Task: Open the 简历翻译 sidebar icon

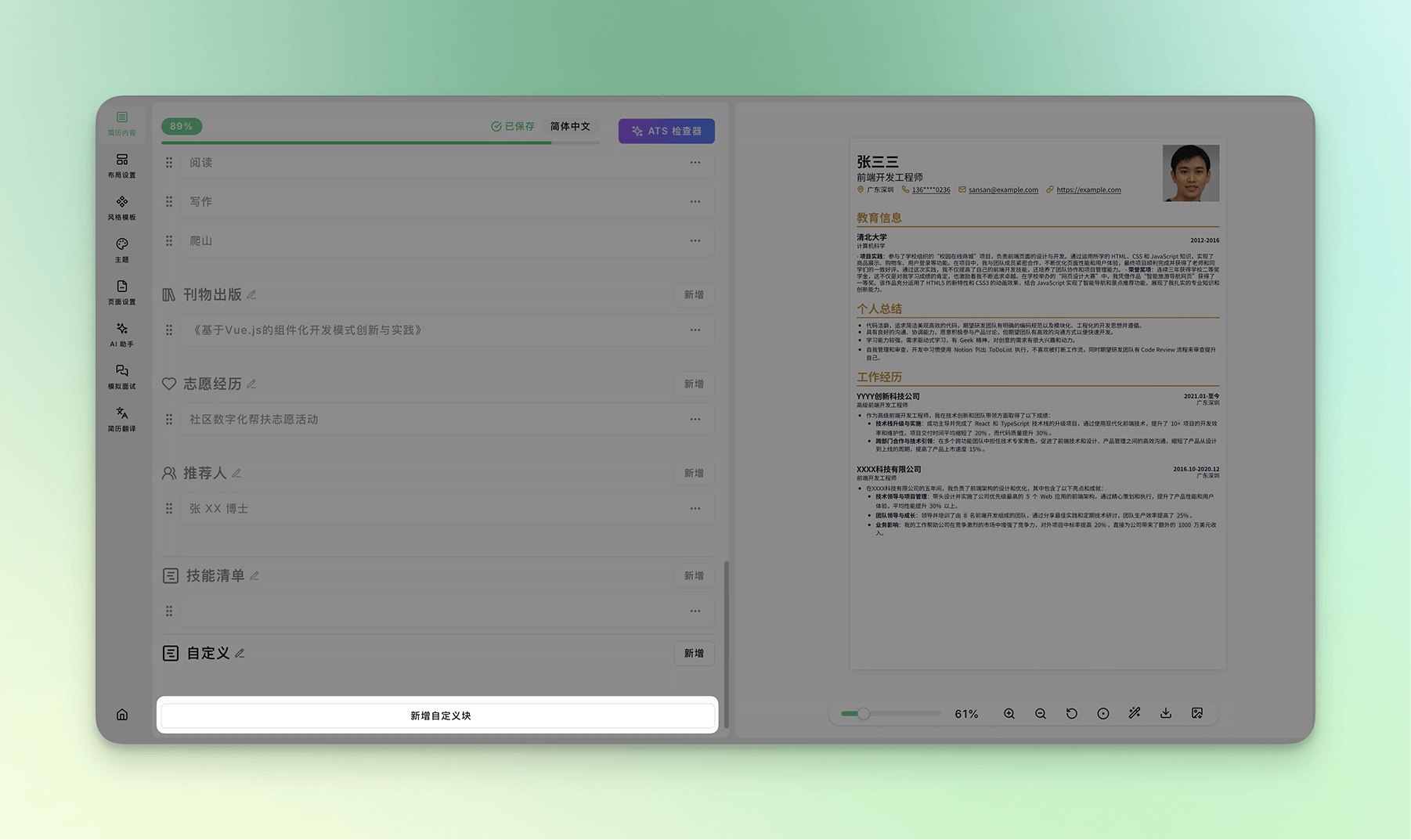Action: pos(121,420)
